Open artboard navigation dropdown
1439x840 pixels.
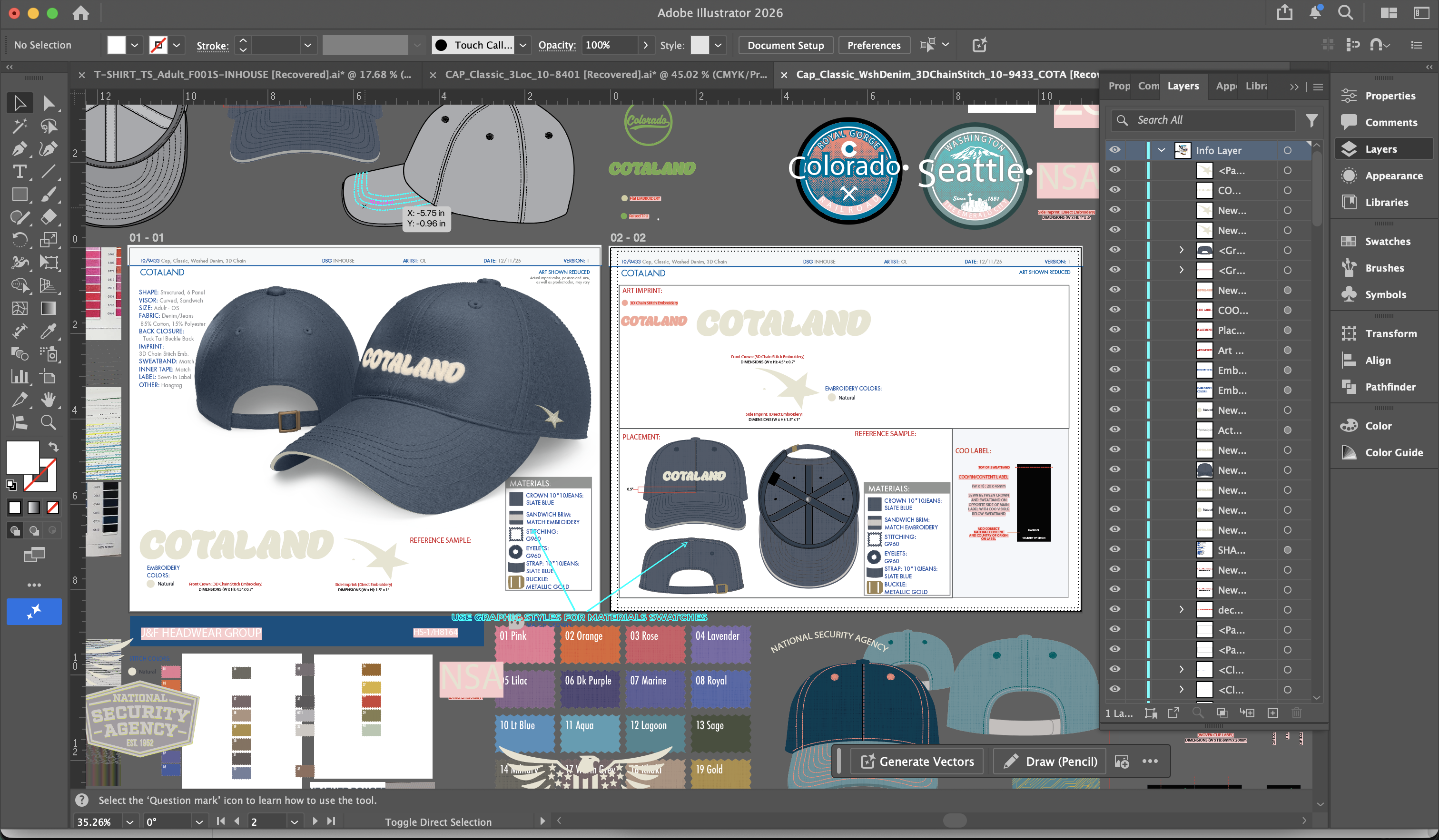pos(295,822)
